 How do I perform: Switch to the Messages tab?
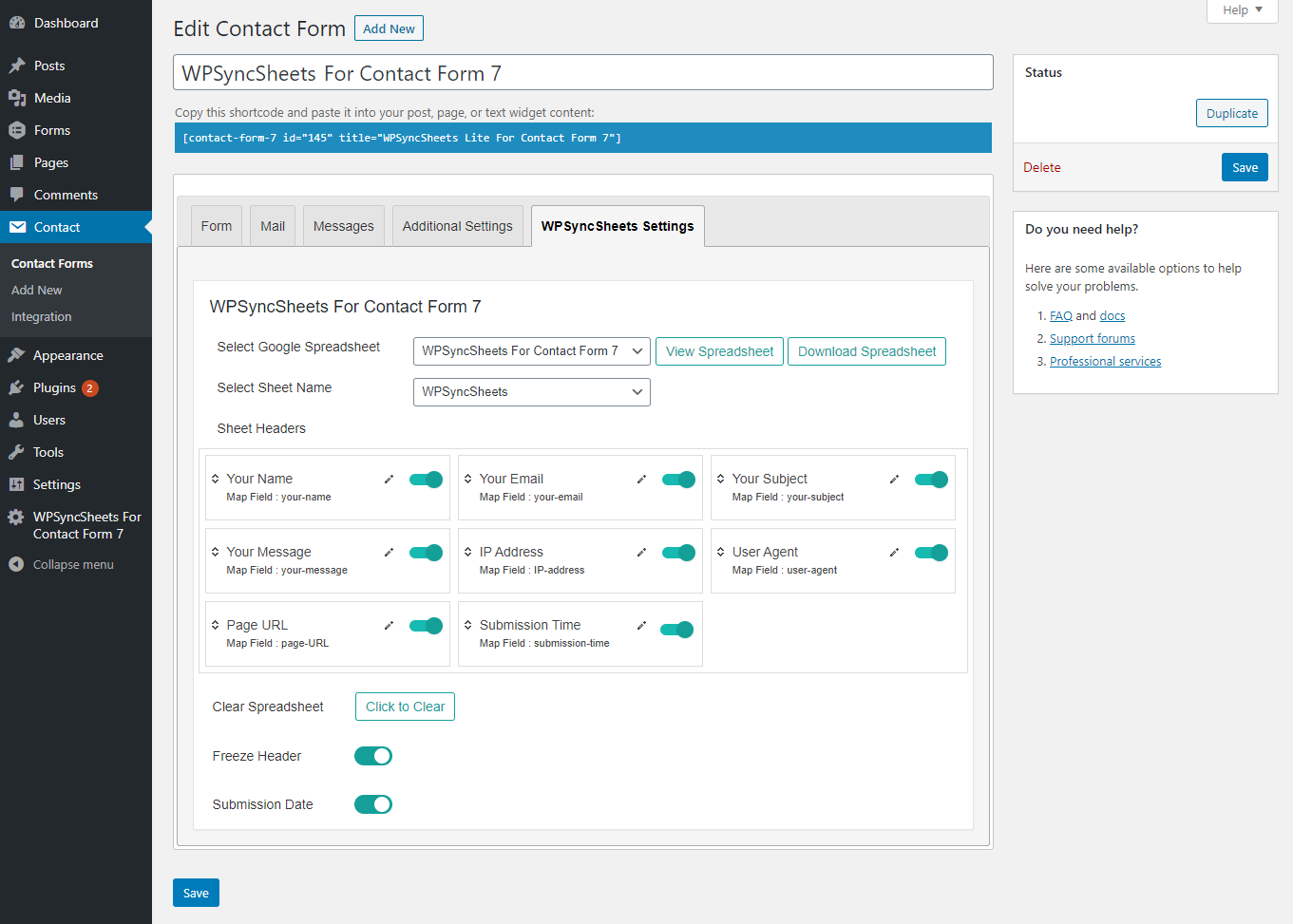(344, 226)
